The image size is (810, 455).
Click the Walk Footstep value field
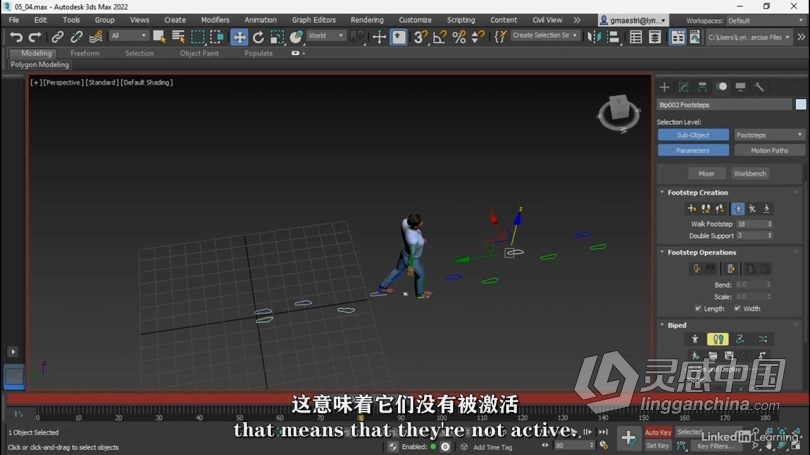[751, 224]
